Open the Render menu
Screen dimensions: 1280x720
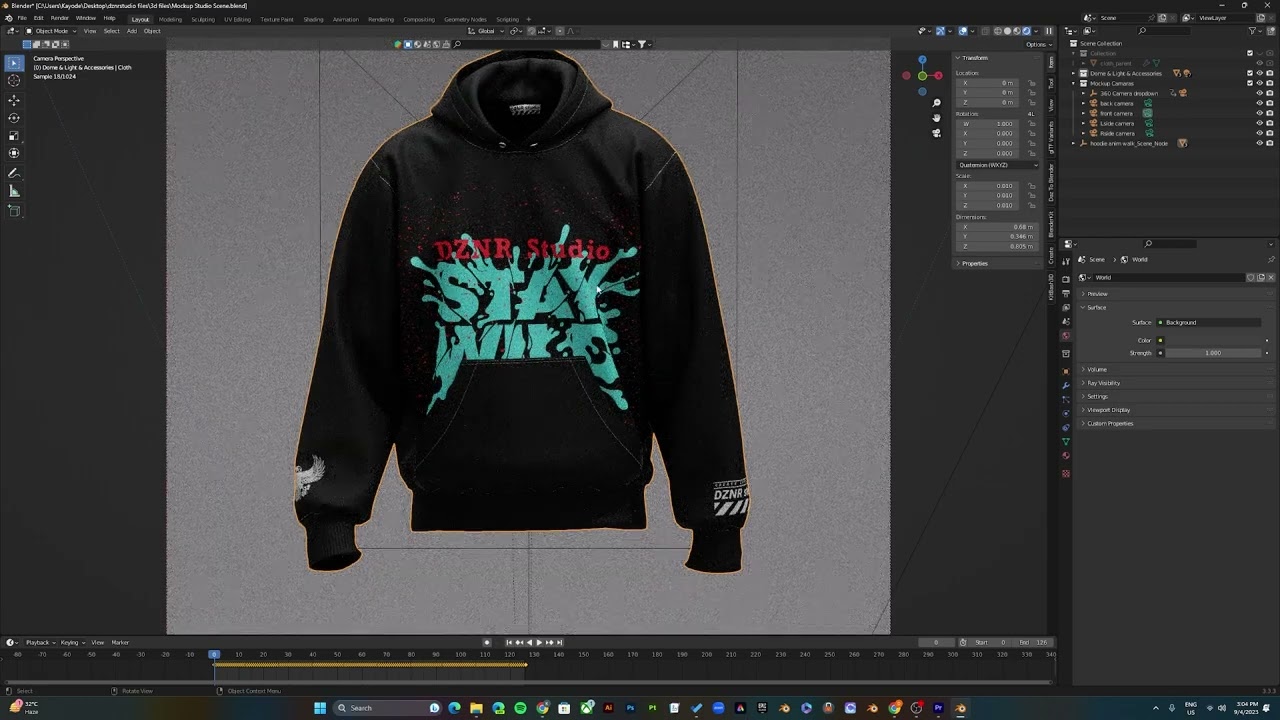pos(60,18)
